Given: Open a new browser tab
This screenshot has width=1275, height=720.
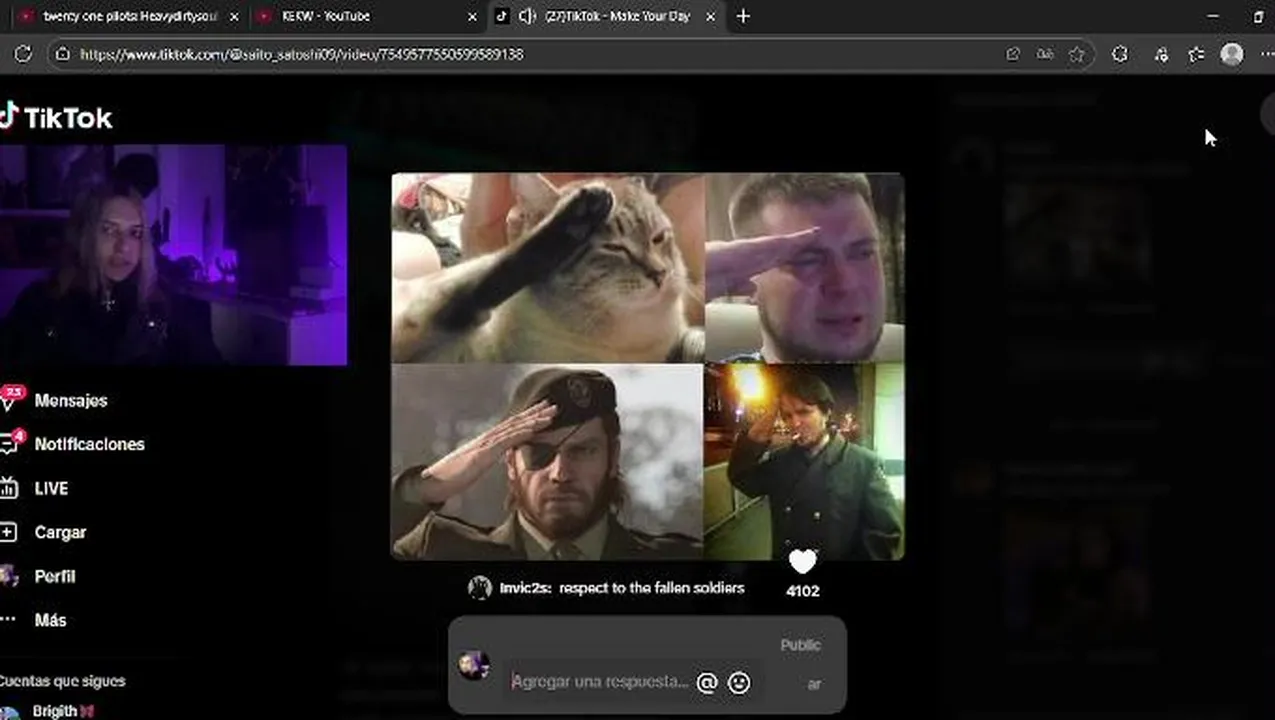Looking at the screenshot, I should 743,16.
